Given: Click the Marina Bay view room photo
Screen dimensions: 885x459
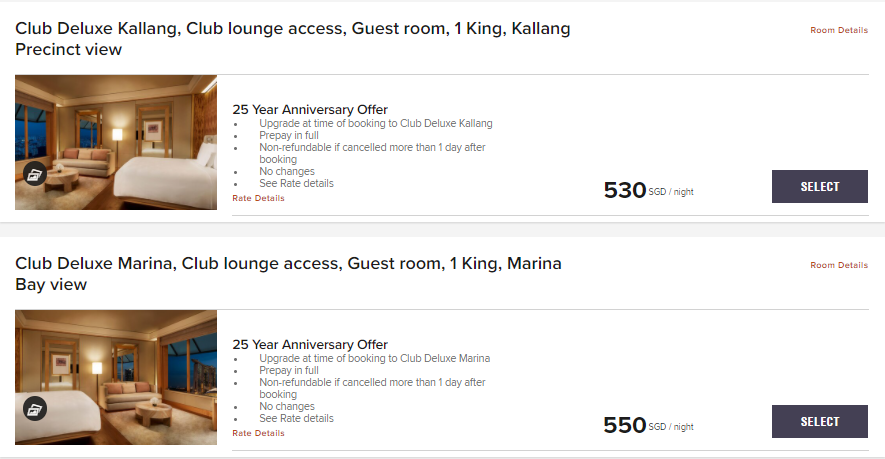Looking at the screenshot, I should pyautogui.click(x=116, y=377).
